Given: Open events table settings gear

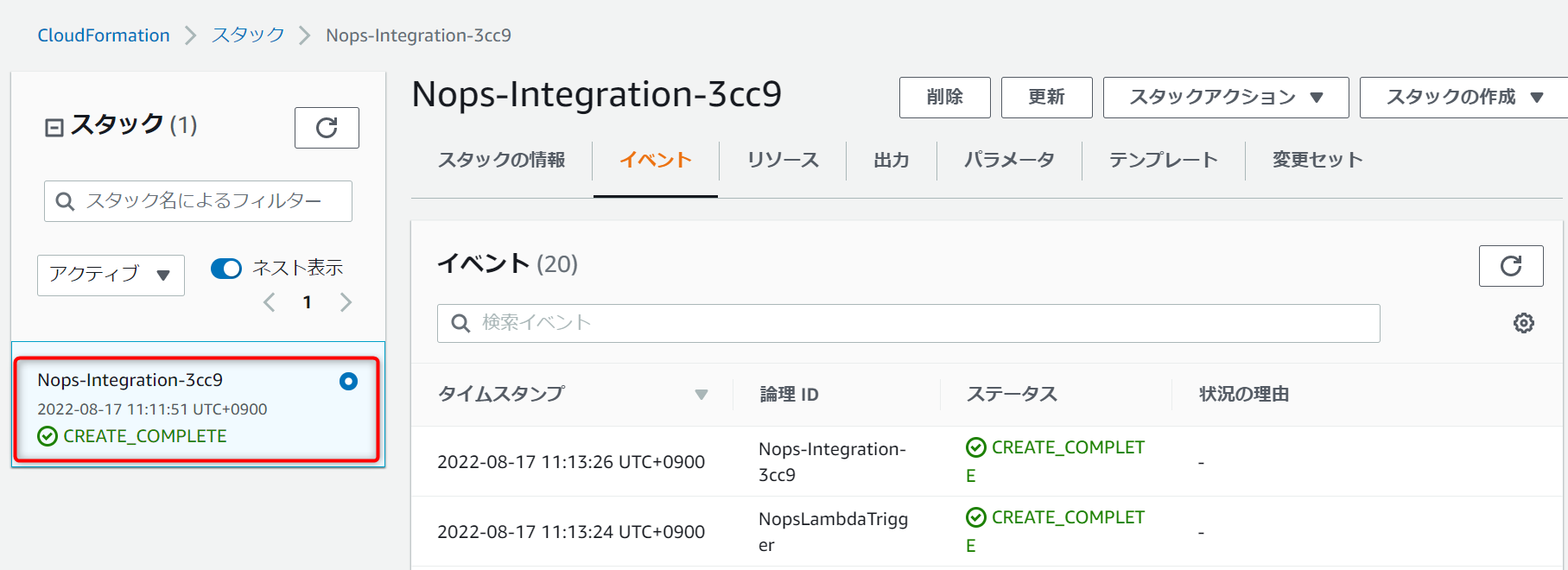Looking at the screenshot, I should click(1524, 323).
